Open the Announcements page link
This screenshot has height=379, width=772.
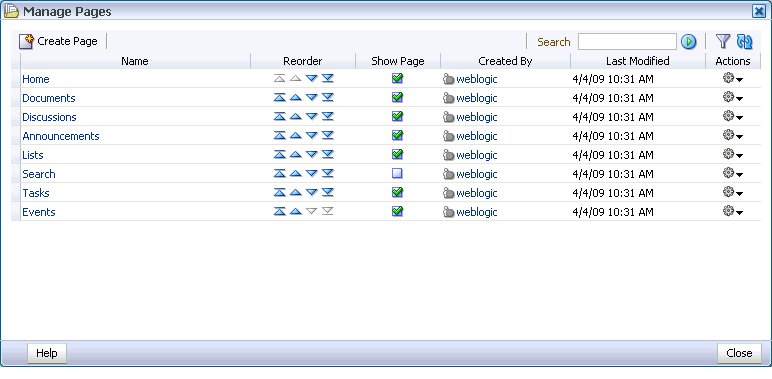click(x=61, y=136)
